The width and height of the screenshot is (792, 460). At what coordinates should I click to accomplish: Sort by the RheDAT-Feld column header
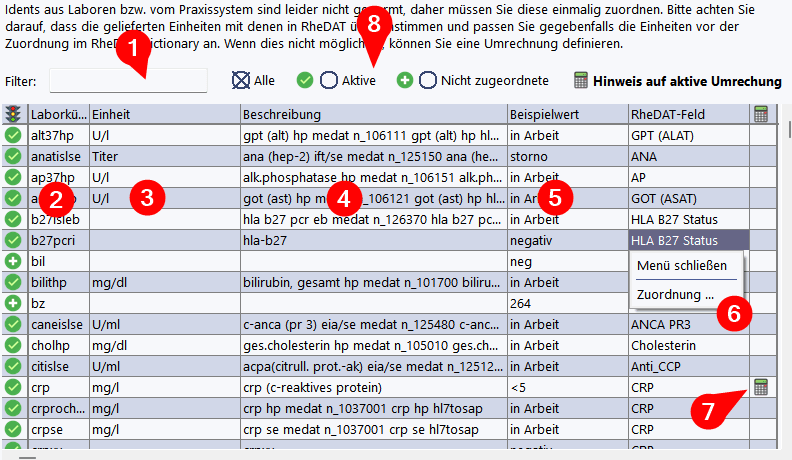coord(688,115)
